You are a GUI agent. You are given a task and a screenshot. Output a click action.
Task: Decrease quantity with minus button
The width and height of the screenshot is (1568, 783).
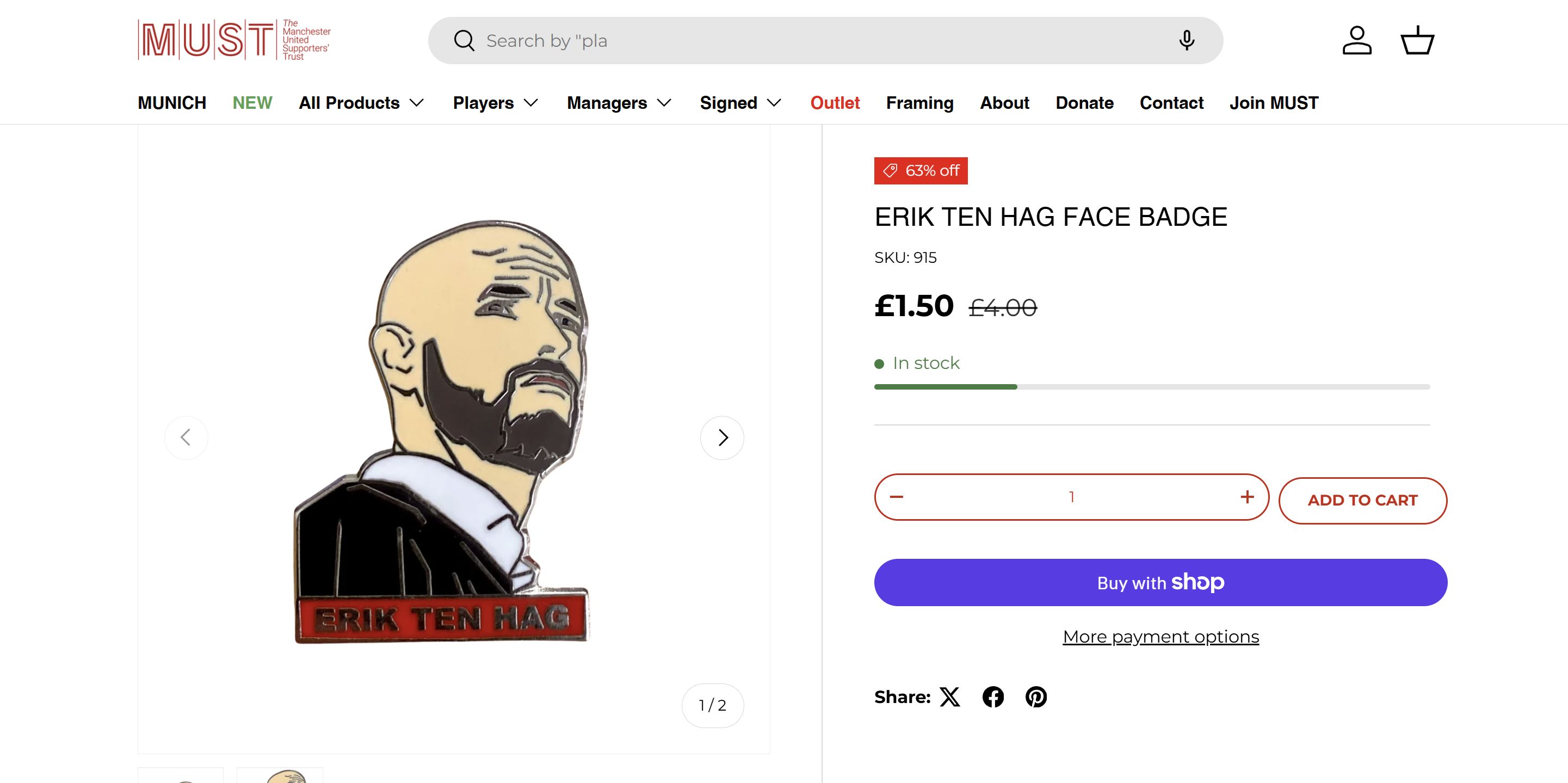pos(897,497)
